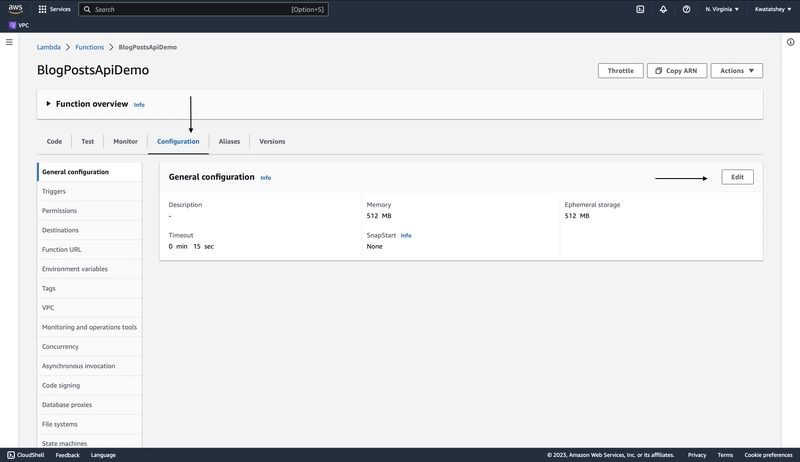This screenshot has height=462, width=800.
Task: Click the Throttle button
Action: (620, 71)
